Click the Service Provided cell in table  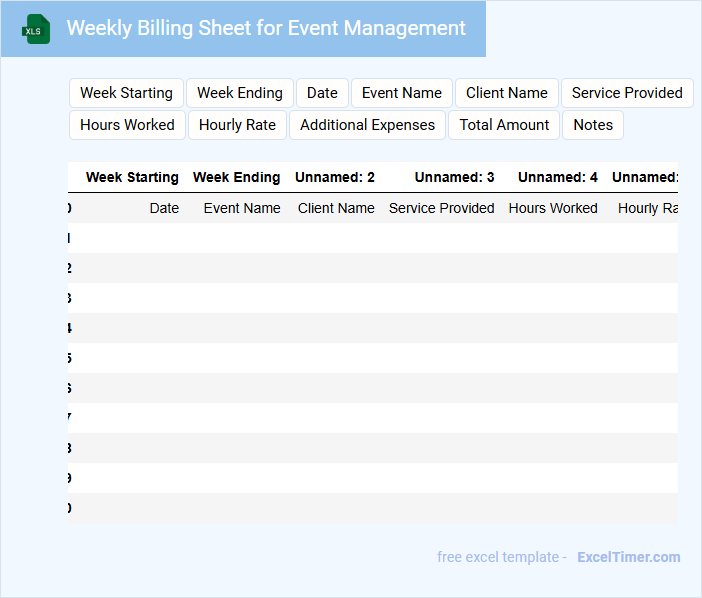click(441, 208)
